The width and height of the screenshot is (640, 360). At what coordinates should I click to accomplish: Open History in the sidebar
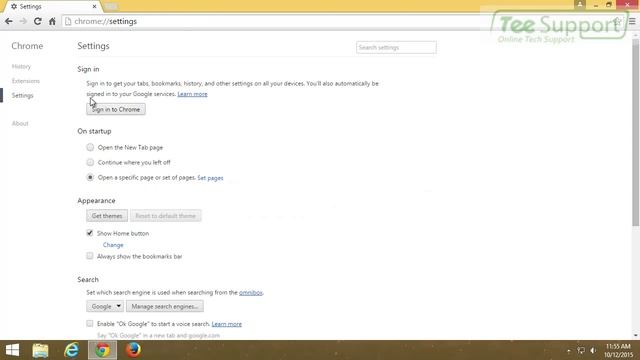click(21, 67)
